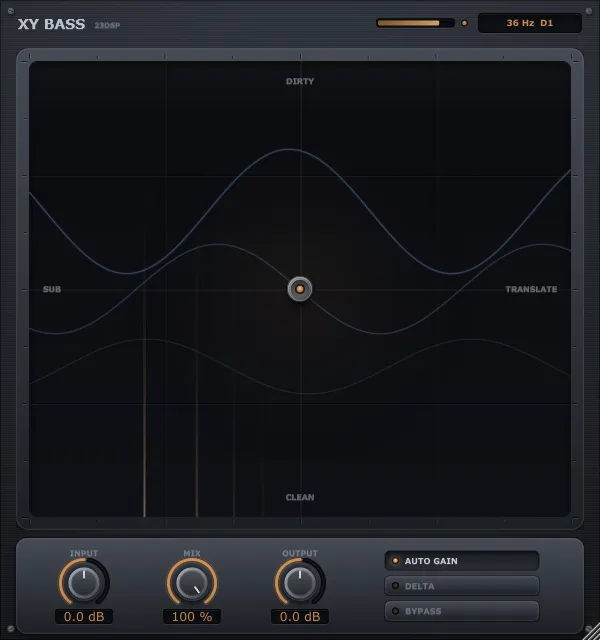Click the INPUT gain knob
Screen dimensions: 600x640
click(84, 582)
